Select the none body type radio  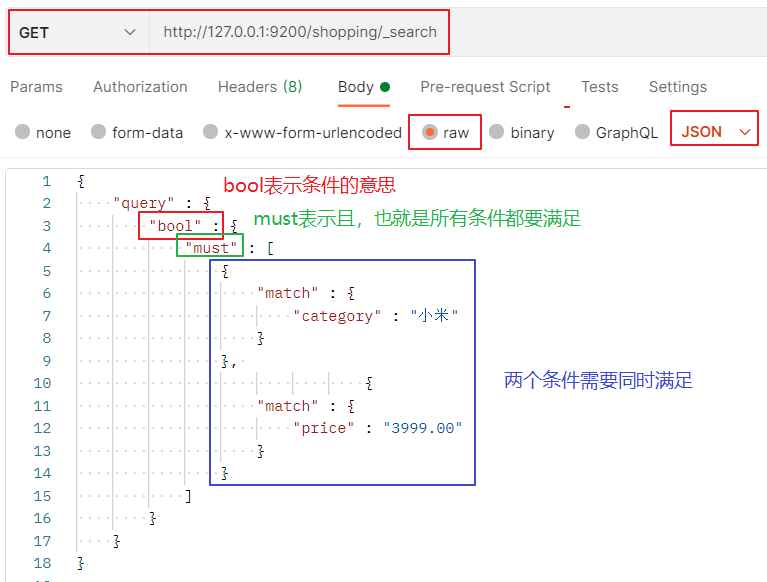[23, 132]
